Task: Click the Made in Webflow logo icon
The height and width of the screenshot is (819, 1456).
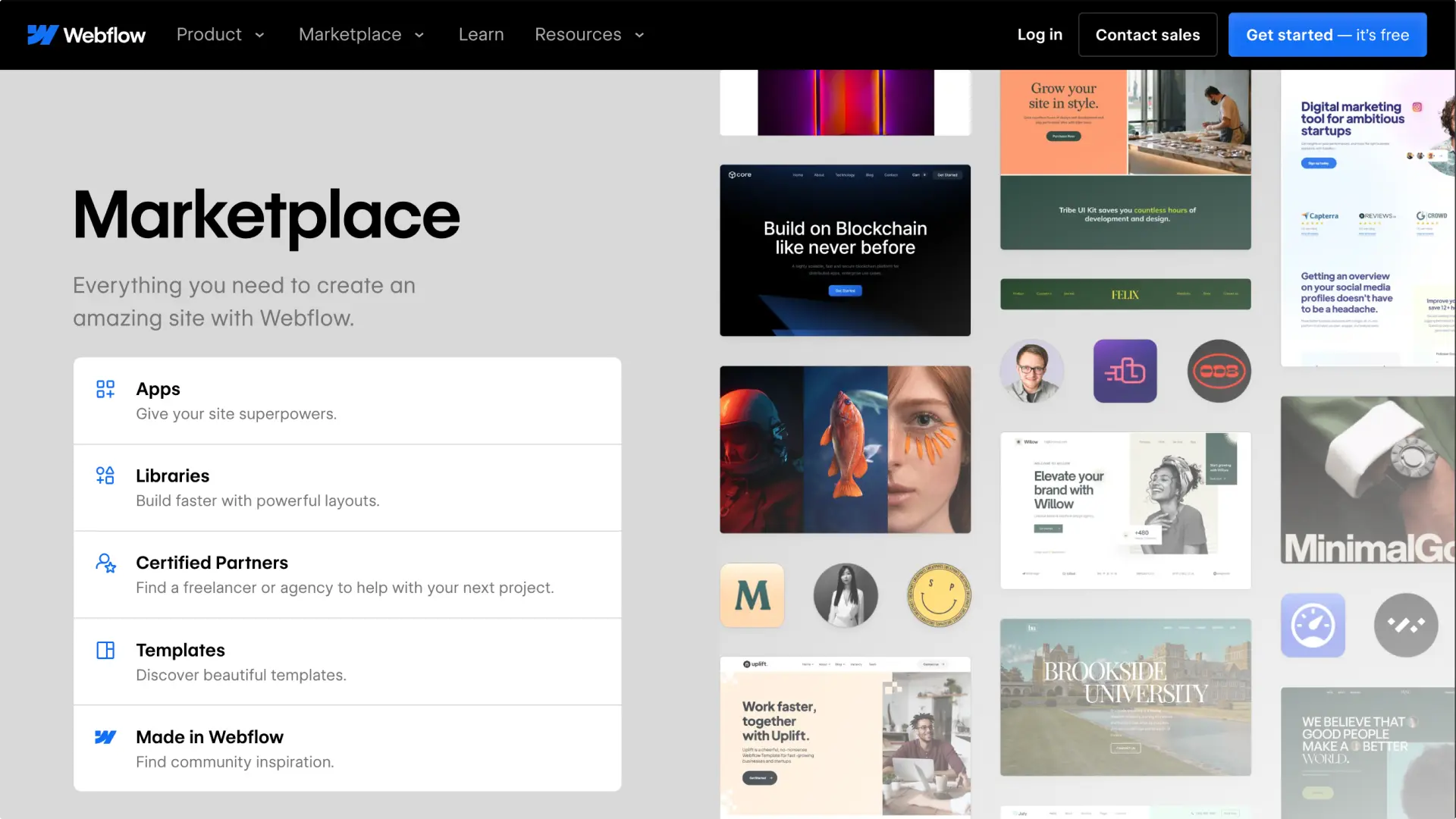Action: (105, 737)
